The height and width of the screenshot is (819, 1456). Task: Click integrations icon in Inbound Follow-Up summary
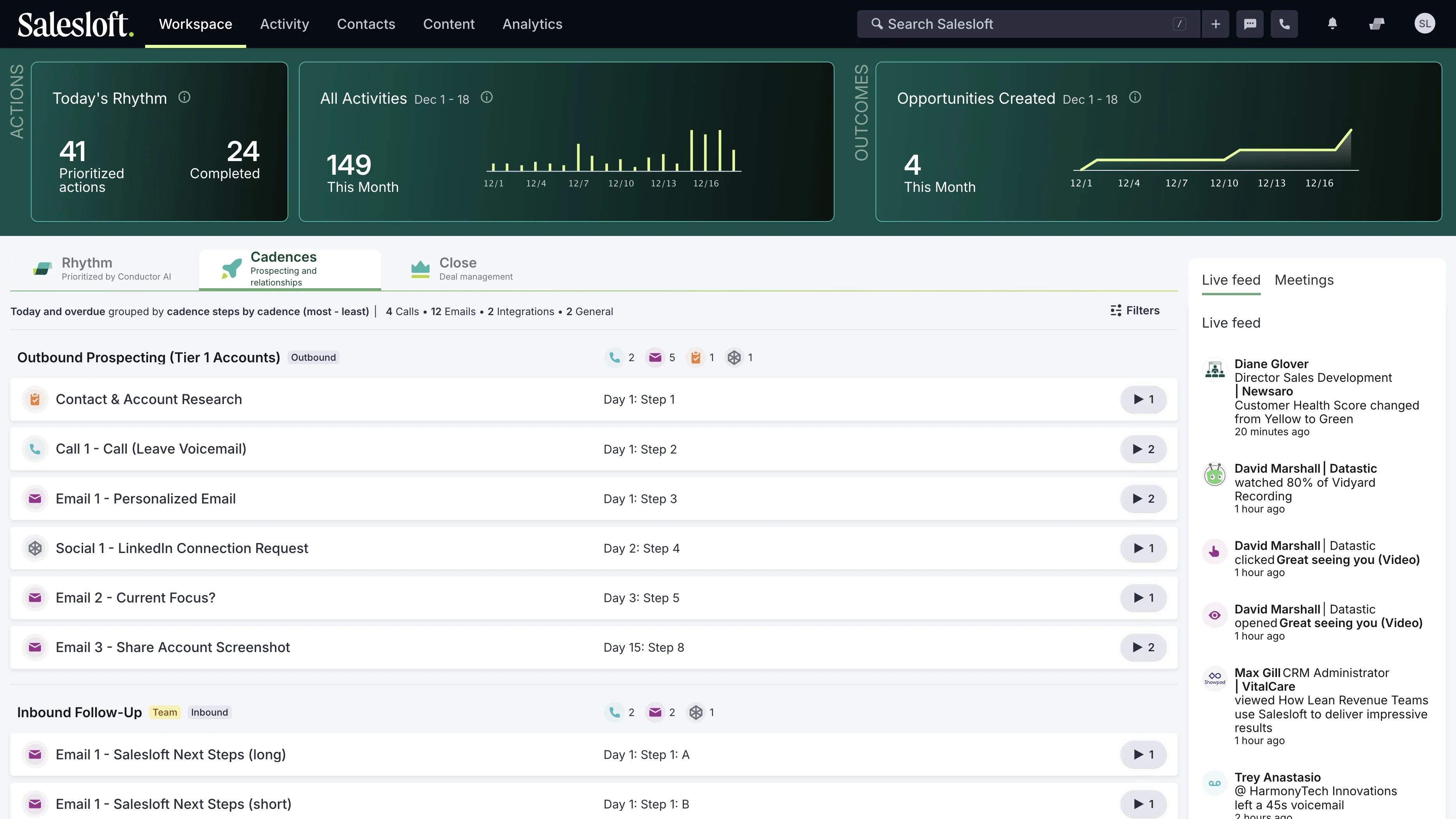point(696,712)
